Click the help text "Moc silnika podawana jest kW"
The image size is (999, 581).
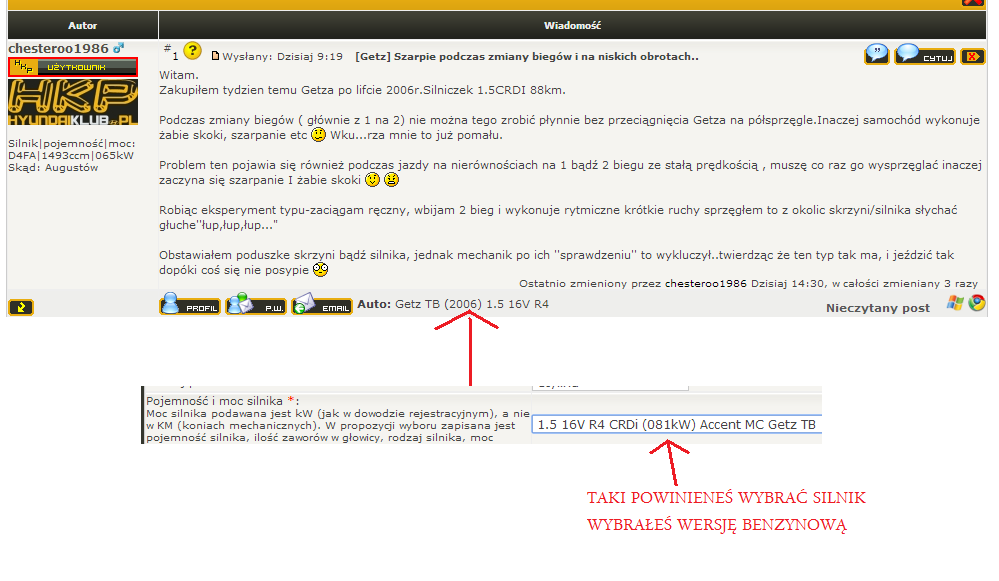click(338, 426)
